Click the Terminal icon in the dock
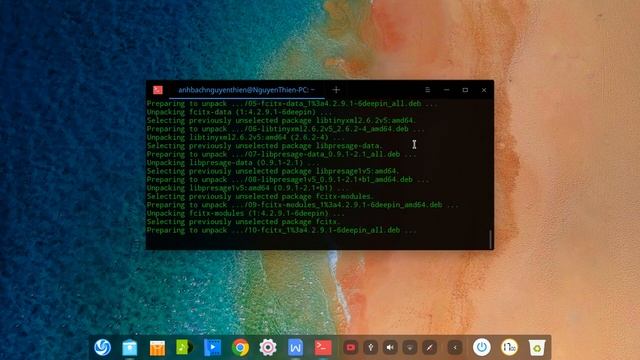Image resolution: width=640 pixels, height=360 pixels. tap(323, 347)
